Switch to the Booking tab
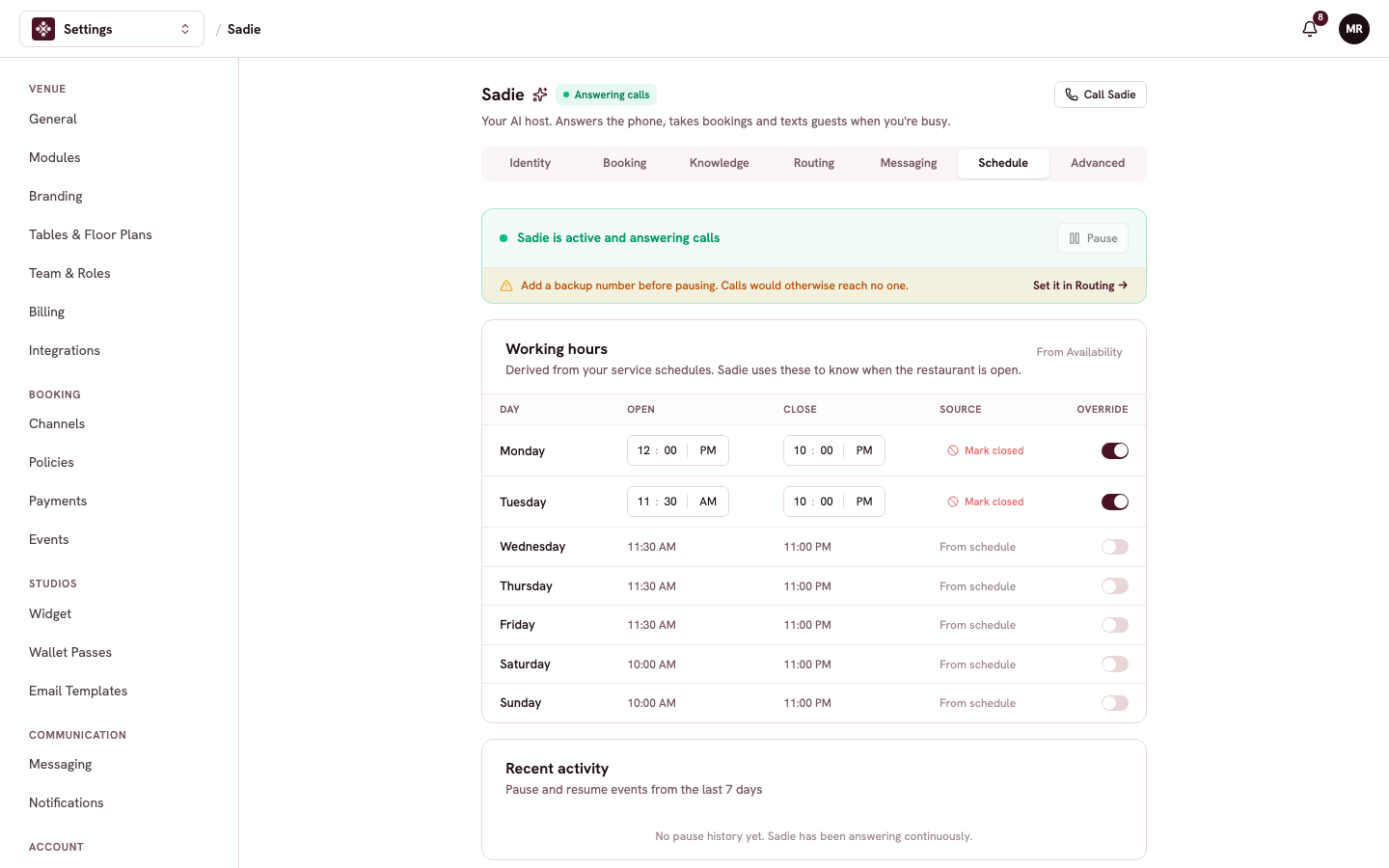Image resolution: width=1389 pixels, height=868 pixels. [625, 163]
